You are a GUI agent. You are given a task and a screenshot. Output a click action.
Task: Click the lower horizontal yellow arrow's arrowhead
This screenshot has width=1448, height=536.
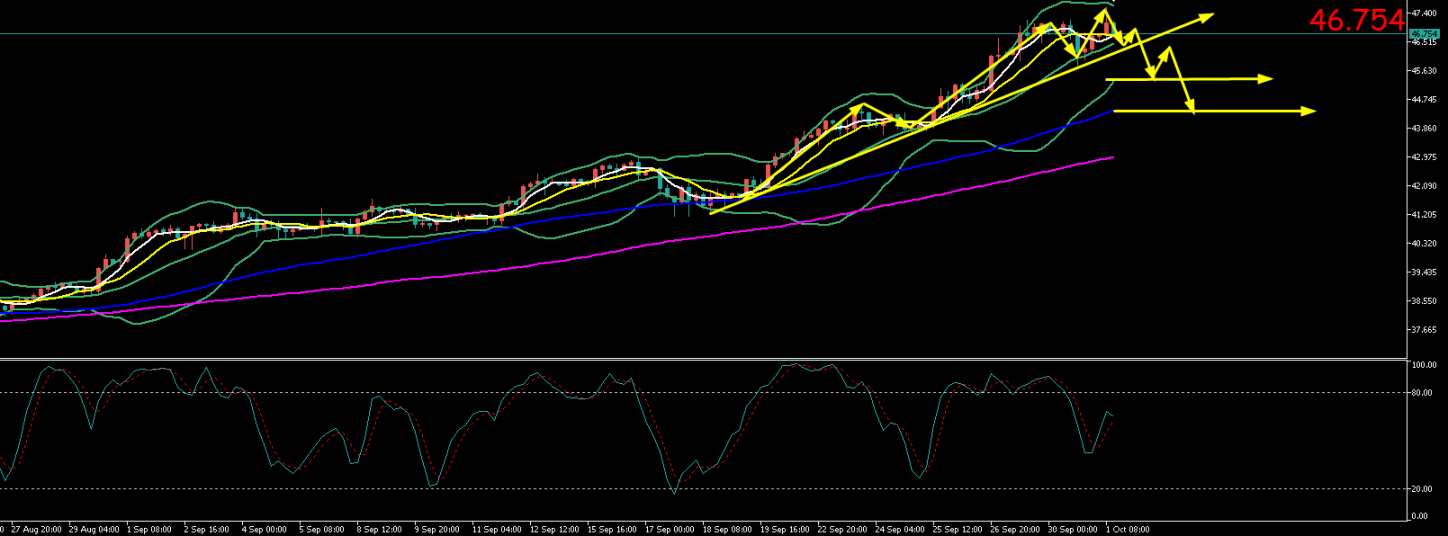coord(1309,111)
